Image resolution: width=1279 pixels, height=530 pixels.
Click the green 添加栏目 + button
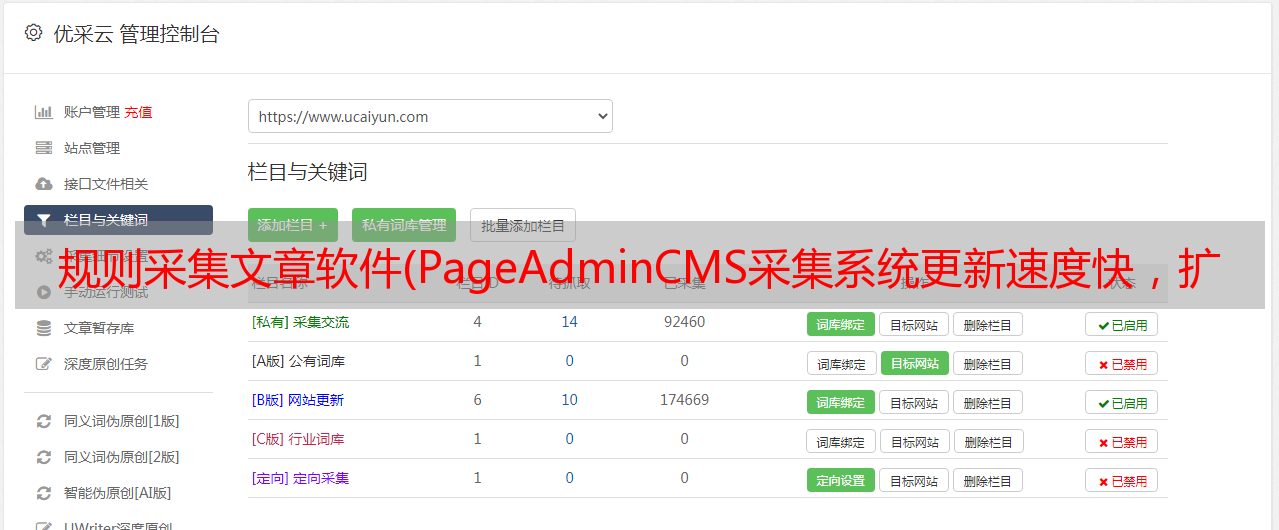pyautogui.click(x=293, y=225)
